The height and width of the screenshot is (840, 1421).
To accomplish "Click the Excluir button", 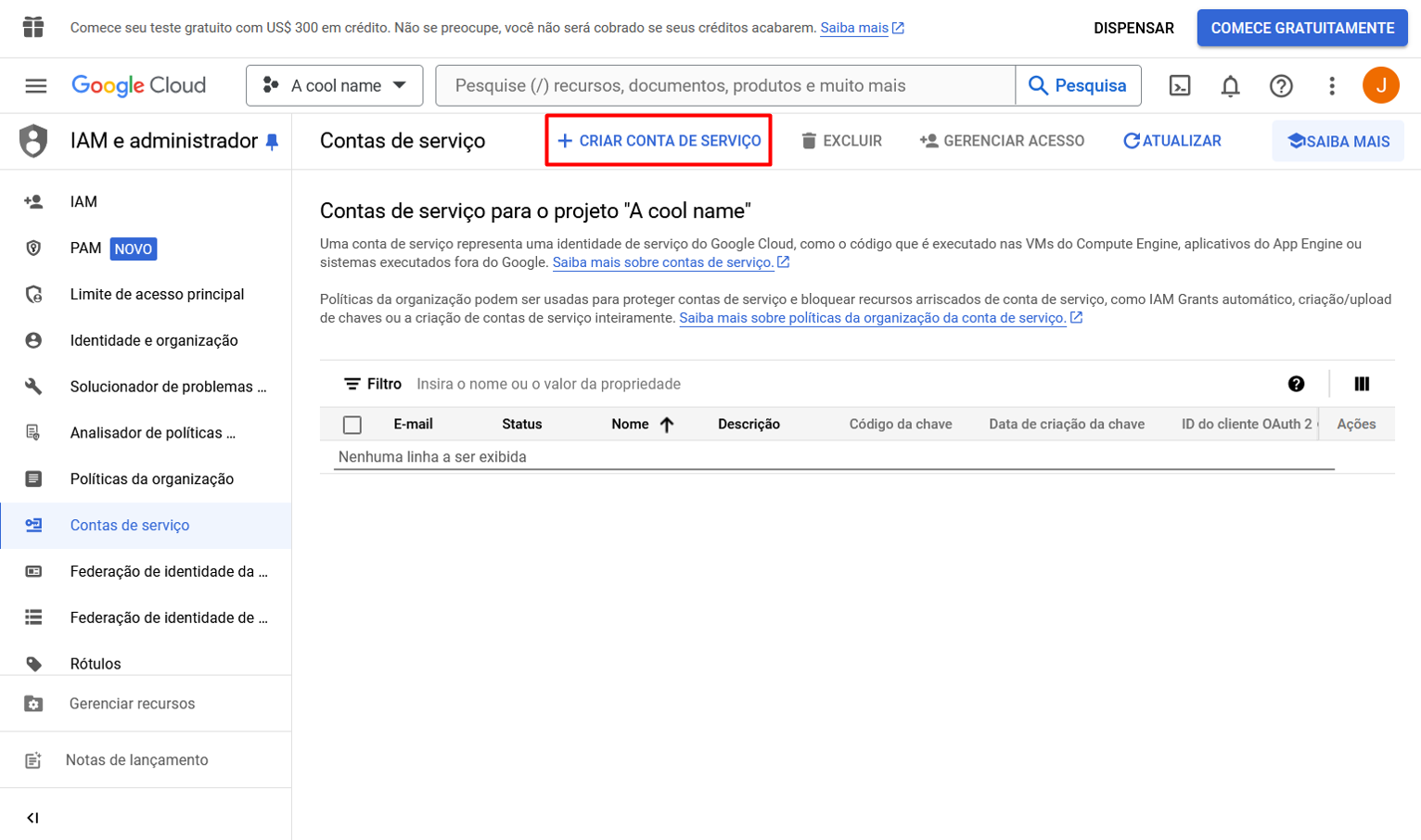I will (841, 141).
